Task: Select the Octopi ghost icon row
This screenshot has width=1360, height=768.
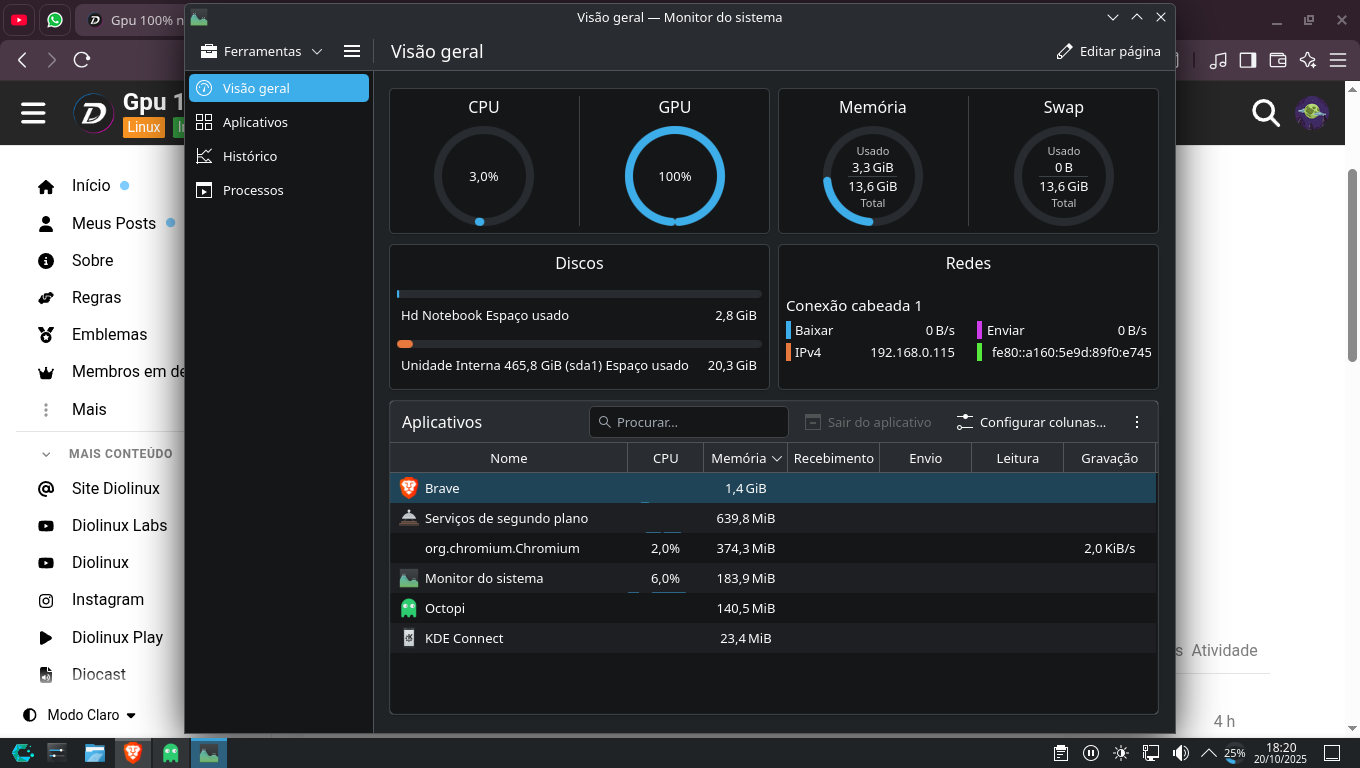Action: click(x=408, y=608)
